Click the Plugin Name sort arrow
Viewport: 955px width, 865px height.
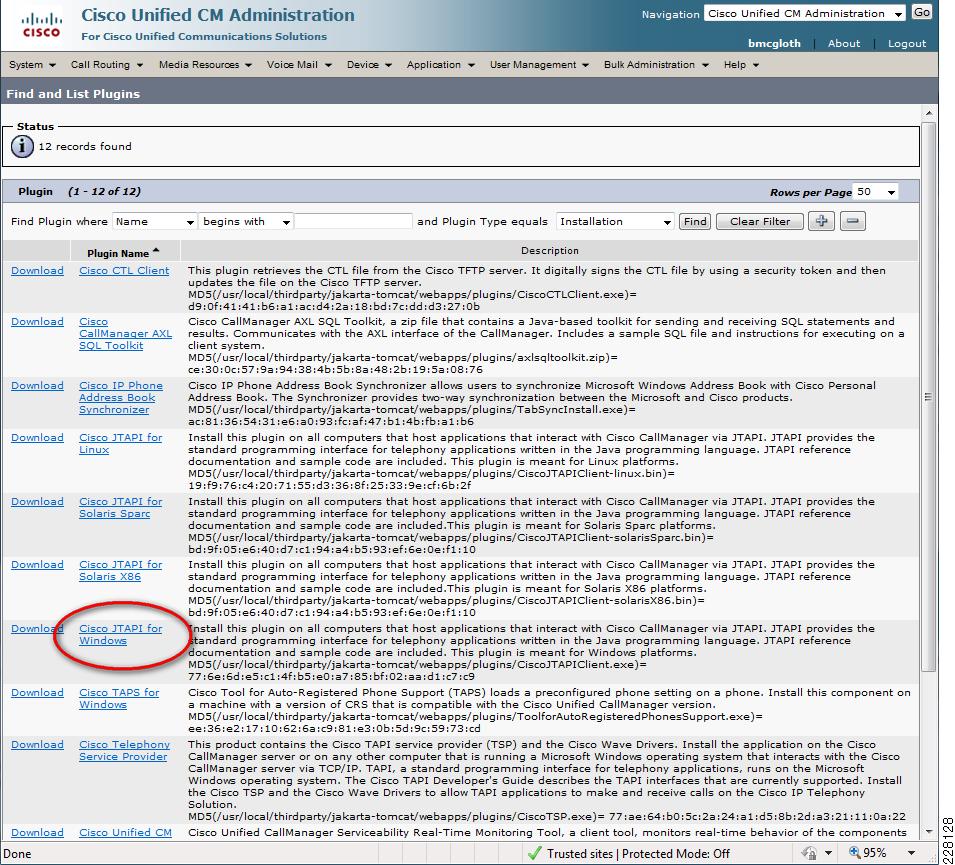[x=156, y=250]
